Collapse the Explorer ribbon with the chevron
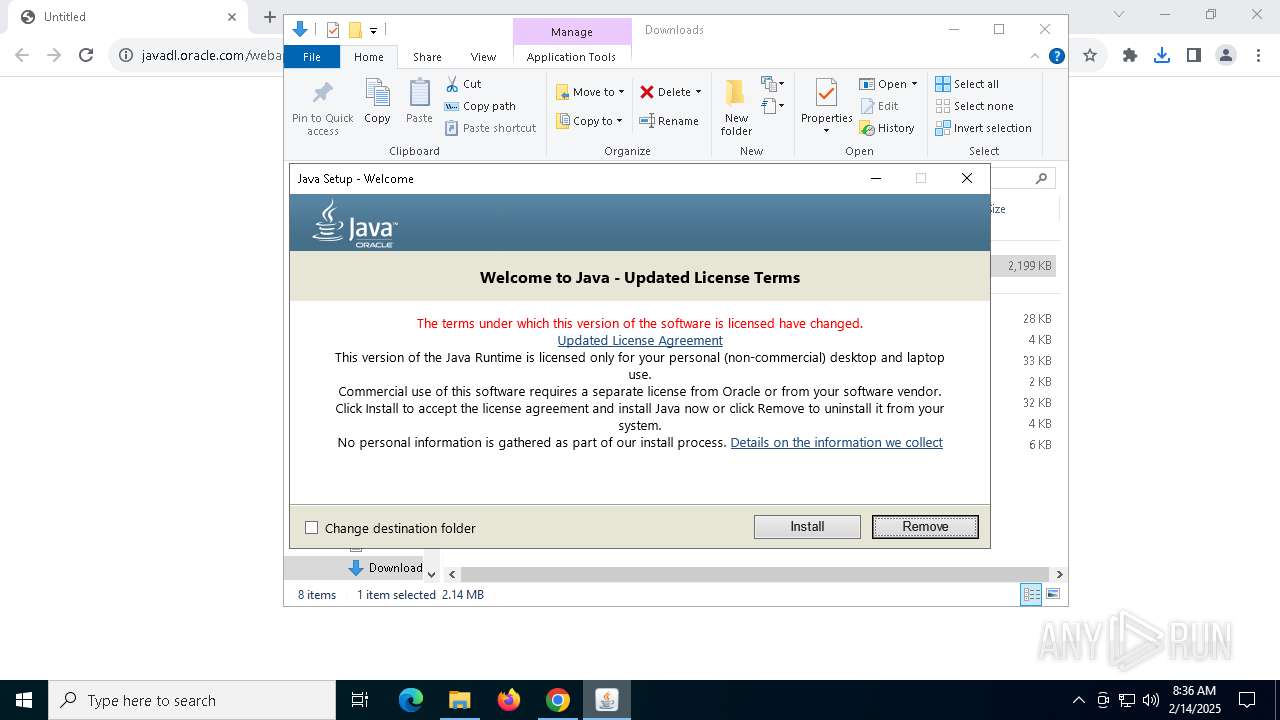Viewport: 1280px width, 720px height. pyautogui.click(x=1035, y=56)
